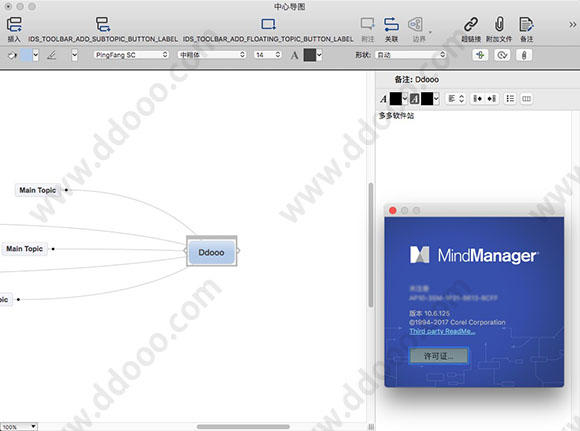Screen dimensions: 580x431
Task: Select the light blue fill color swatch
Action: (x=26, y=55)
